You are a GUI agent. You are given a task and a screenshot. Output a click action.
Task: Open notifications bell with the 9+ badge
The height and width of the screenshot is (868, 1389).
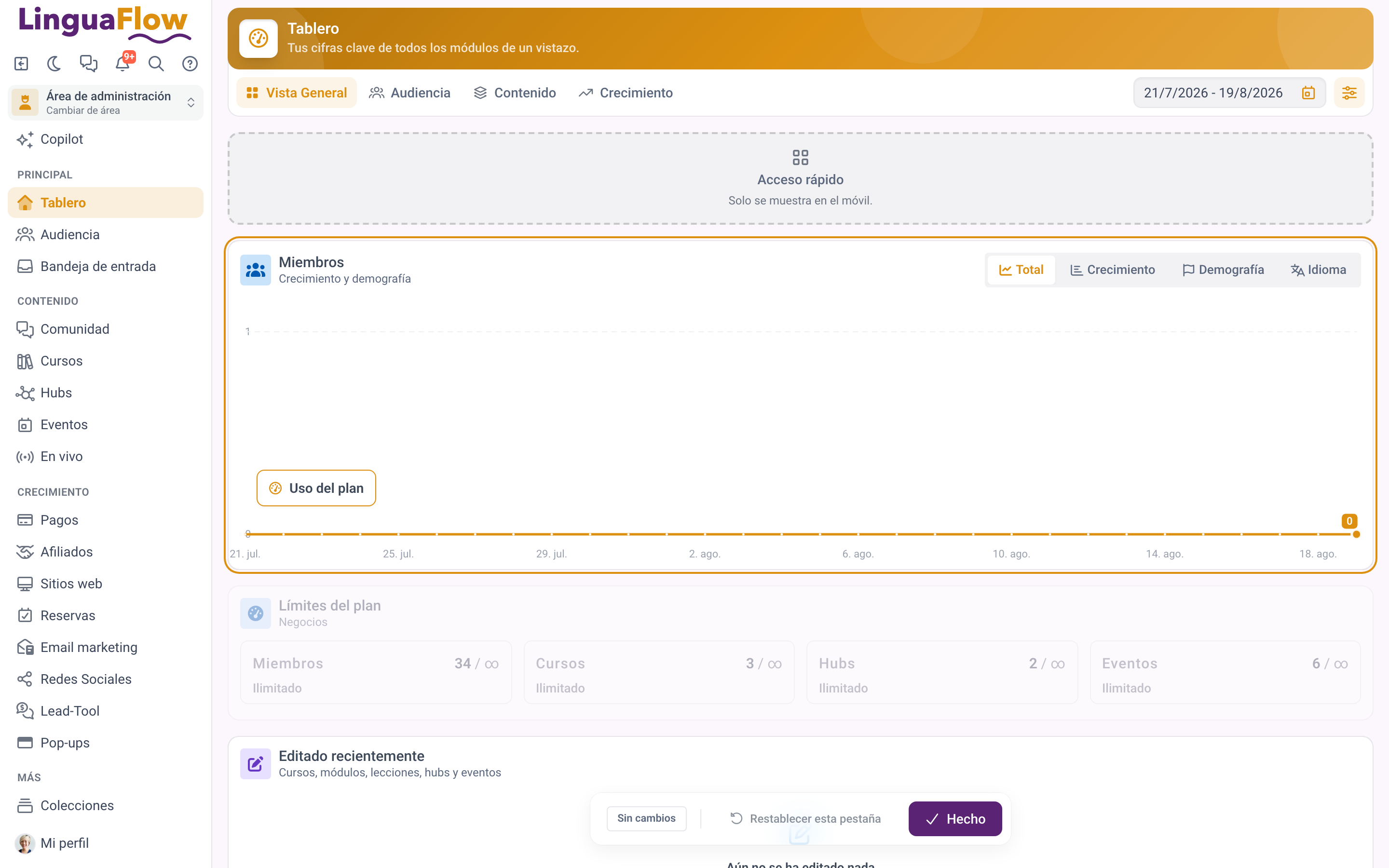[123, 63]
